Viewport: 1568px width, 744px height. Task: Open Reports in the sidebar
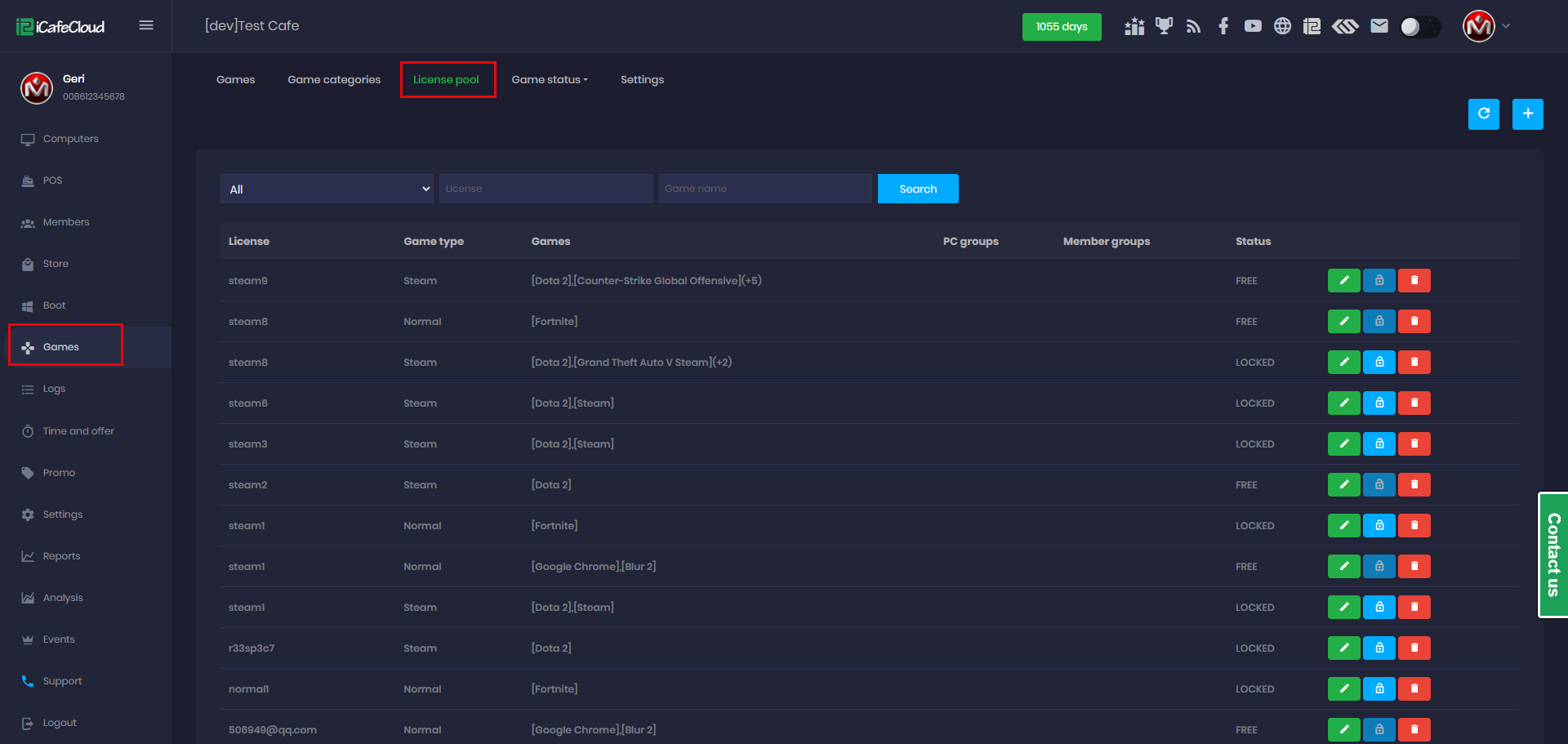(x=61, y=556)
